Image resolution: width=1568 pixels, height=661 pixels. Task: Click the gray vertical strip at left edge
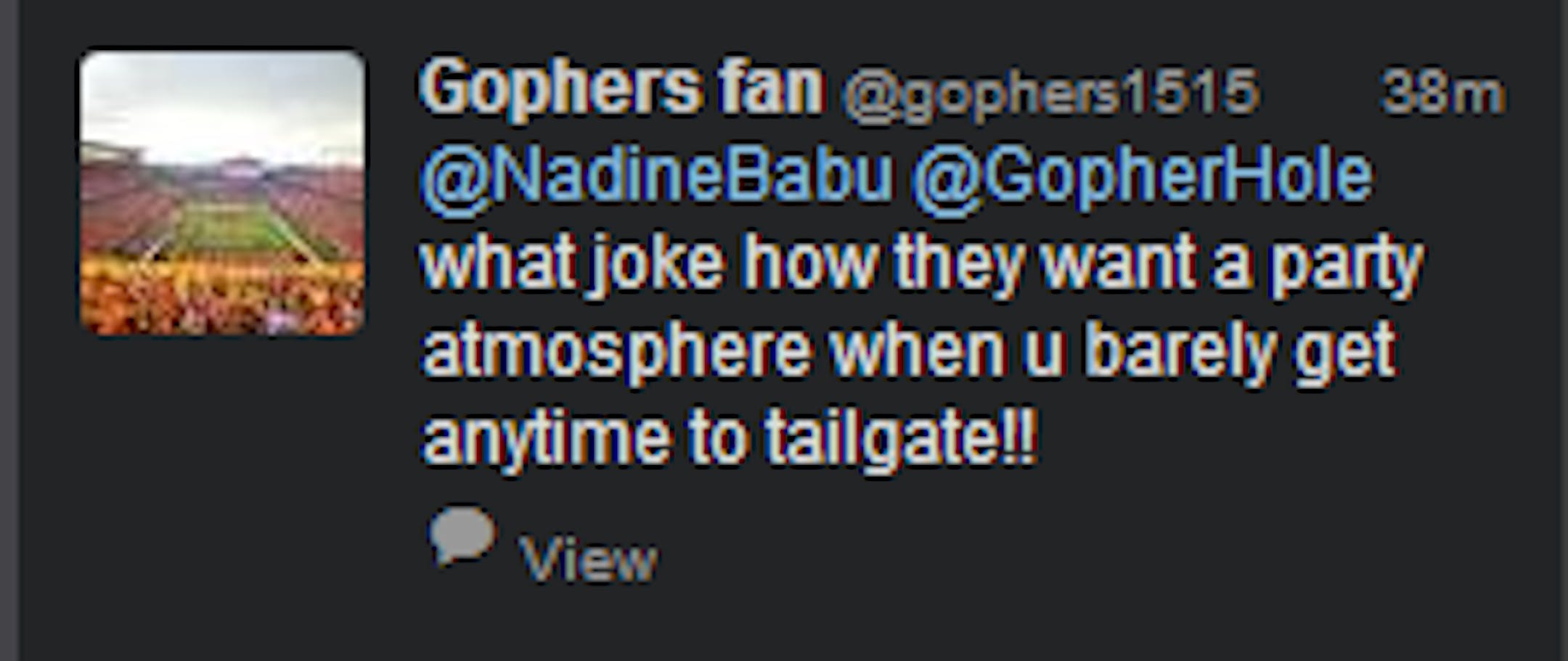[x=8, y=330]
